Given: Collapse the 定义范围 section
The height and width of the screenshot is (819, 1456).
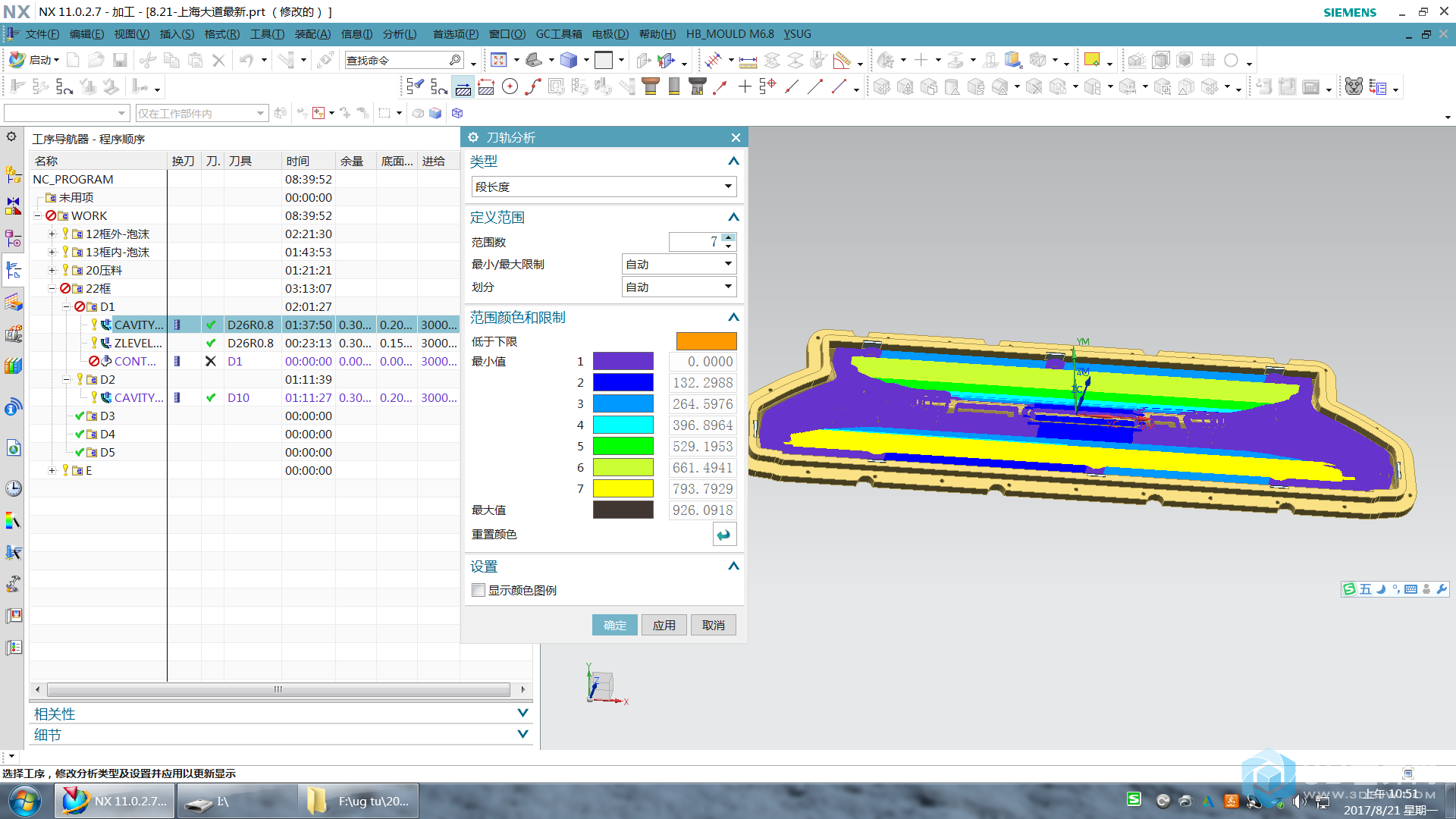Looking at the screenshot, I should click(733, 217).
